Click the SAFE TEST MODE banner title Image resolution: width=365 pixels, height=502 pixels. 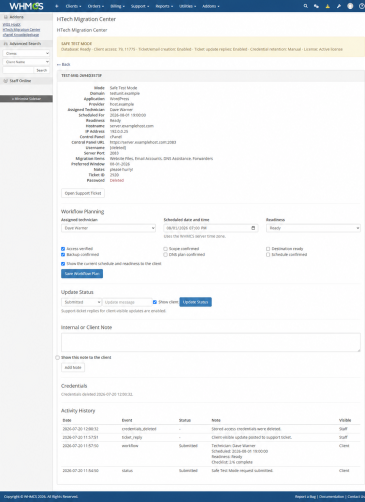tap(76, 44)
